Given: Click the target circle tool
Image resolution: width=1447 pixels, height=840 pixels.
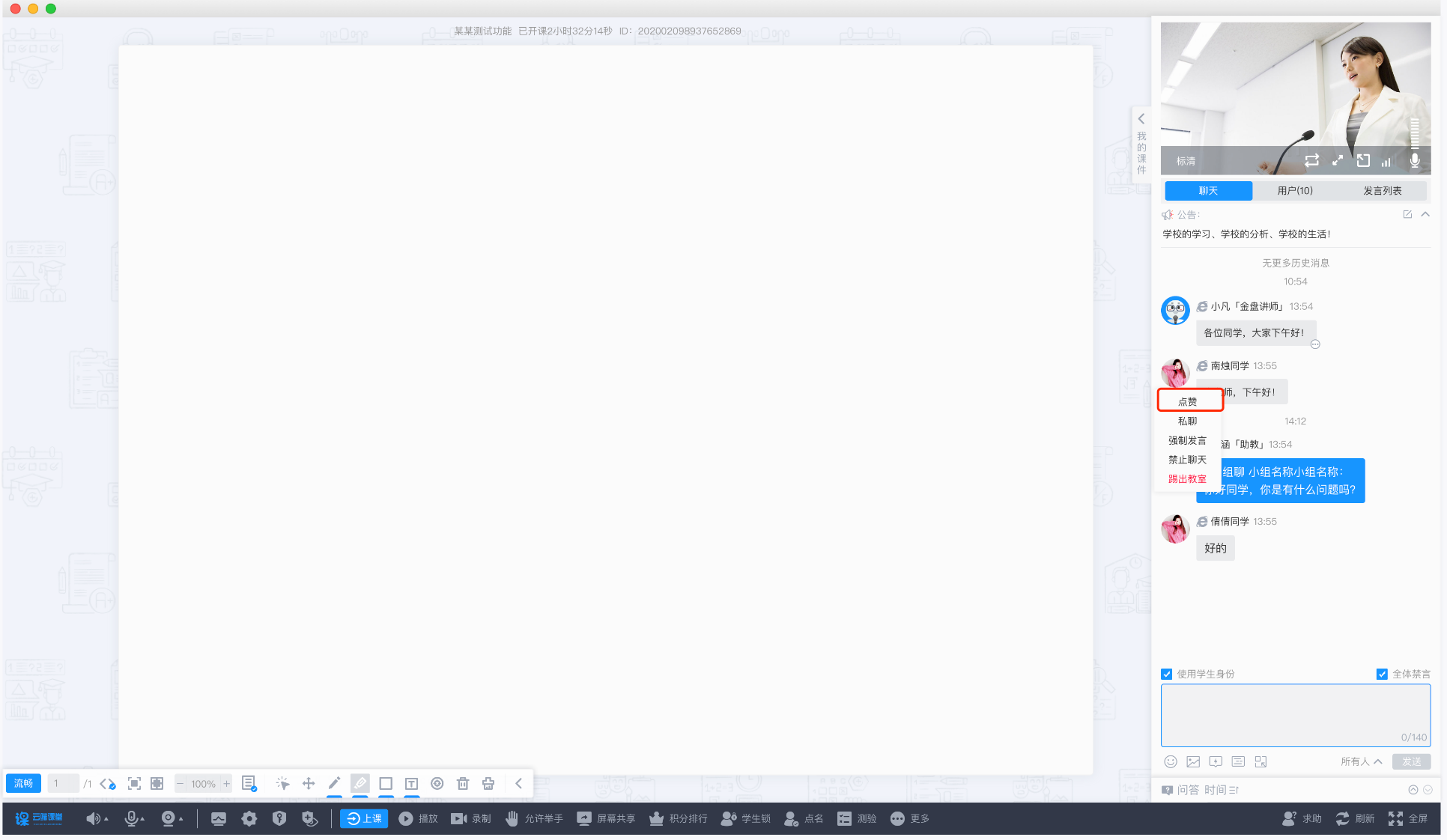Looking at the screenshot, I should pos(437,783).
